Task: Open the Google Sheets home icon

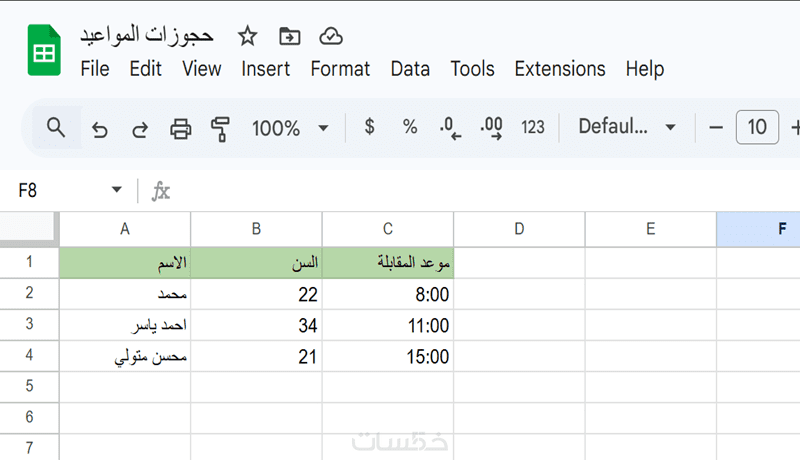Action: coord(44,50)
